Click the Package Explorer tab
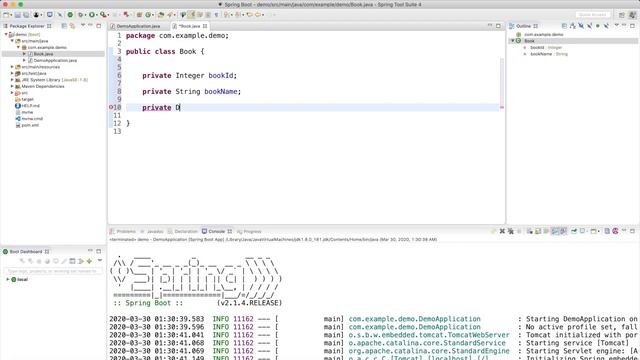Image resolution: width=640 pixels, height=360 pixels. [x=27, y=26]
